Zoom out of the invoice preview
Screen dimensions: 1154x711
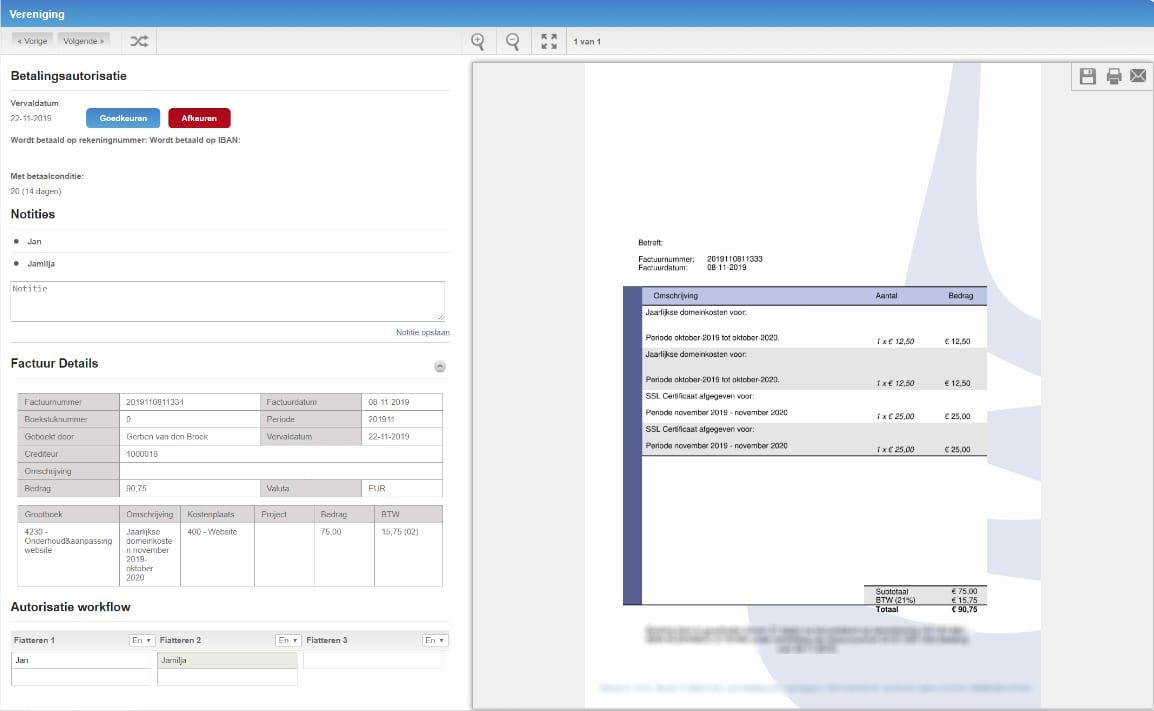(513, 41)
